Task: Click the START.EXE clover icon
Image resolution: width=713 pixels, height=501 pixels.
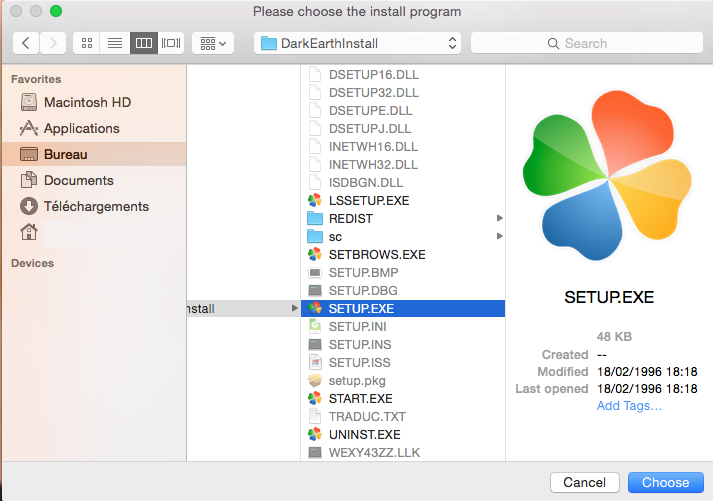Action: pos(315,398)
